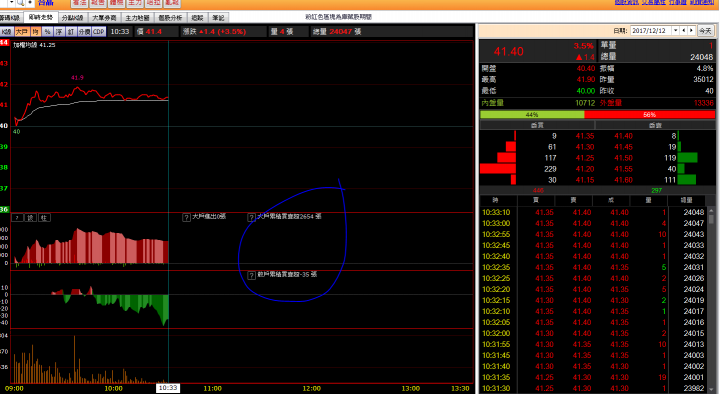
Task: Open the dropdown arrow beside the search icon
Action: click(11, 3)
